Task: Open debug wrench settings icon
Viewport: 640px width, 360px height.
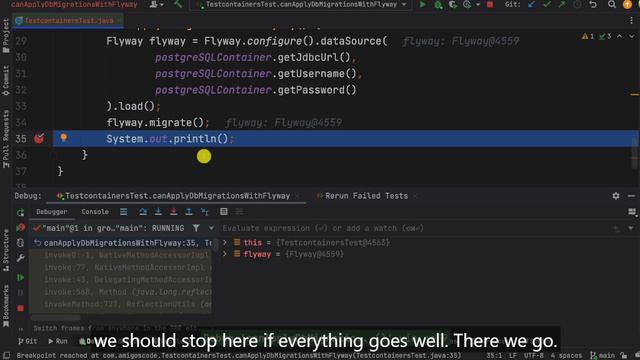Action: point(20,258)
